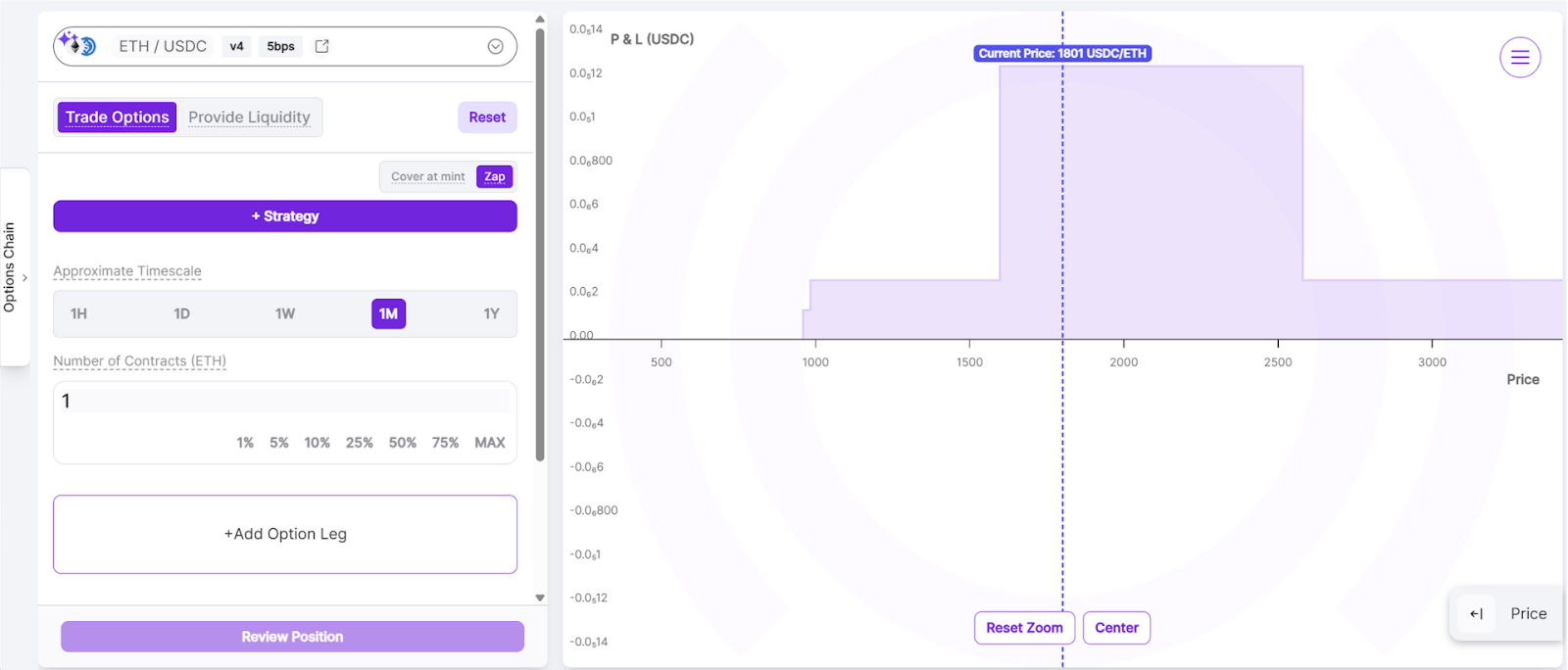Click +Add Option Leg
The image size is (1568, 670).
[285, 534]
